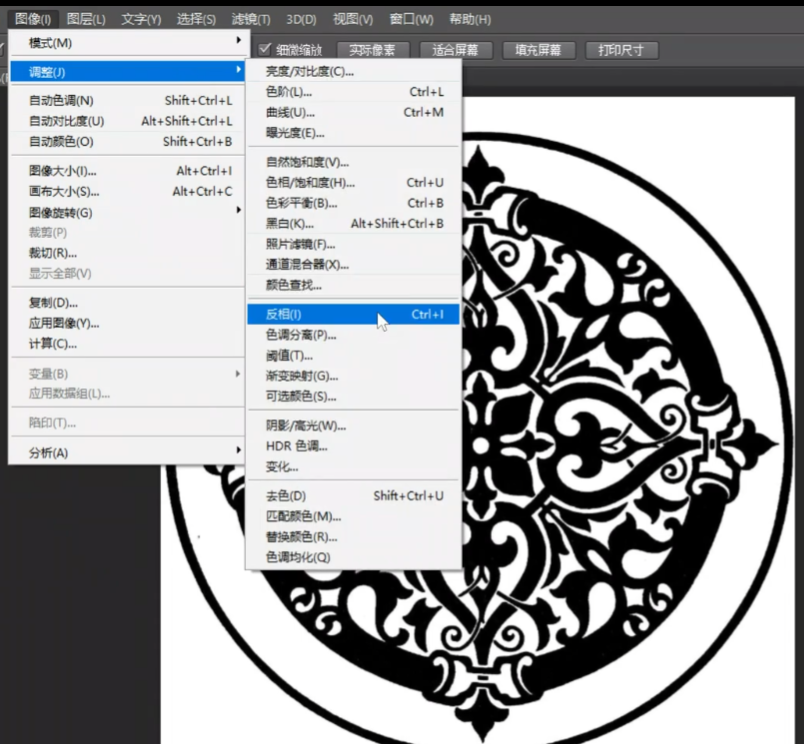Open 阈值(T)... adjustment
The image size is (804, 744).
(353, 355)
